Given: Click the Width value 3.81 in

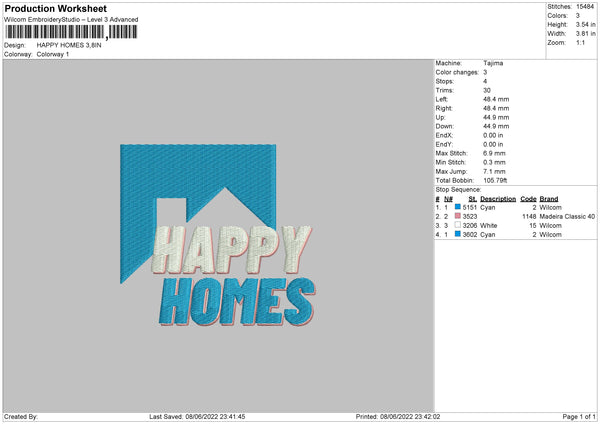Looking at the screenshot, I should (x=585, y=34).
